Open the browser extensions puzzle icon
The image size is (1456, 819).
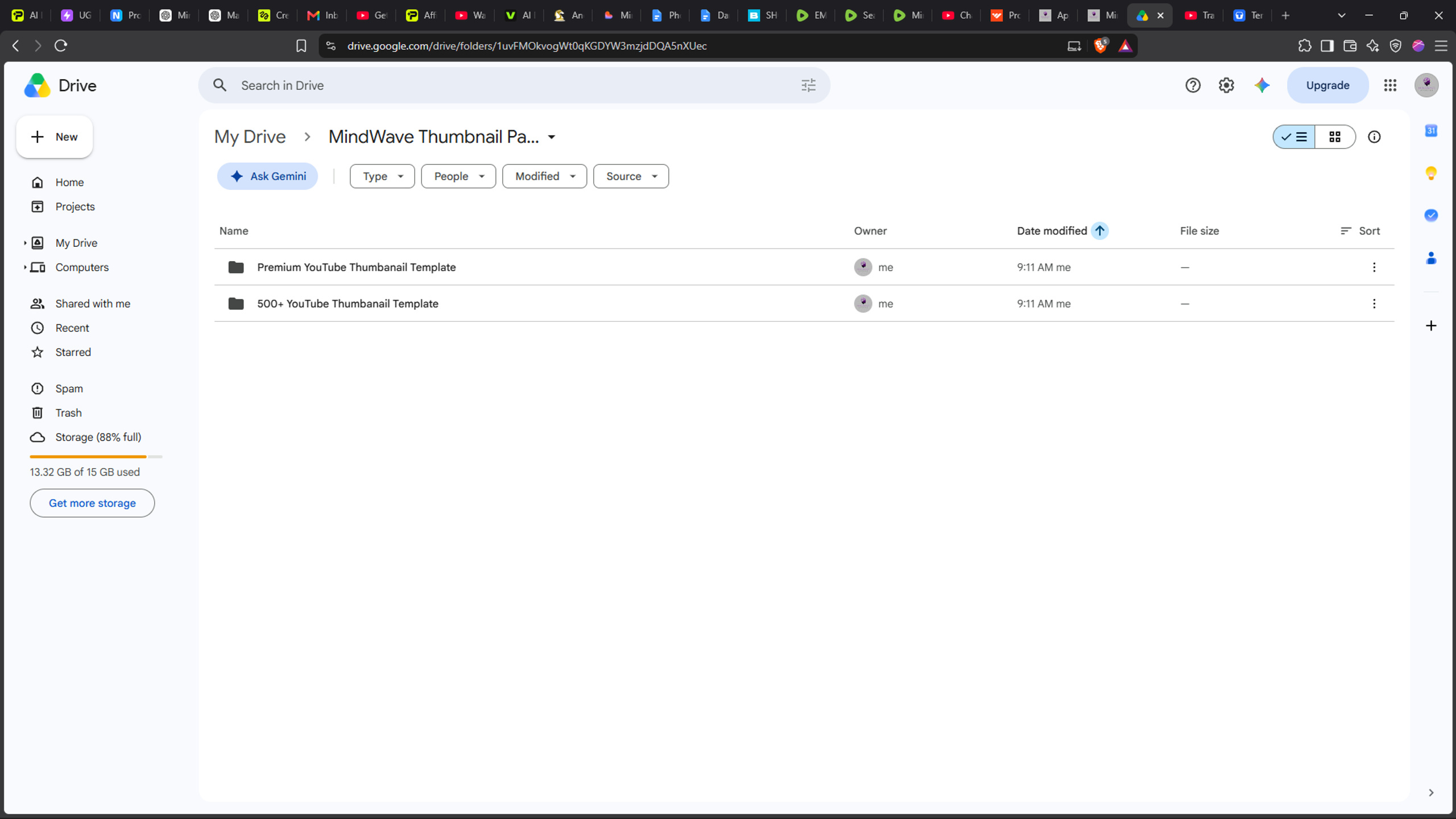pos(1305,46)
